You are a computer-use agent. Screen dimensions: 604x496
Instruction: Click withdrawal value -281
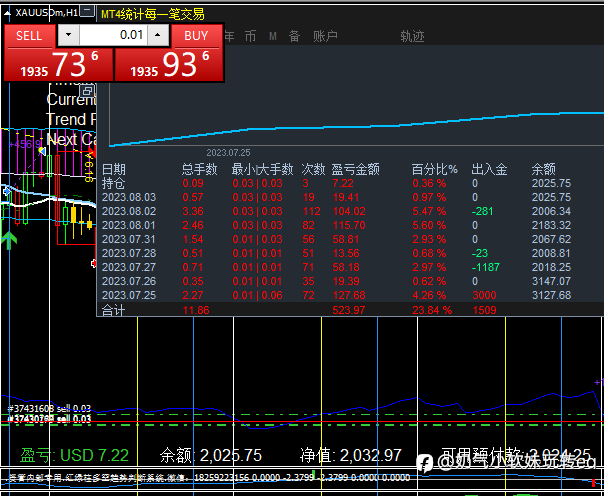click(482, 211)
